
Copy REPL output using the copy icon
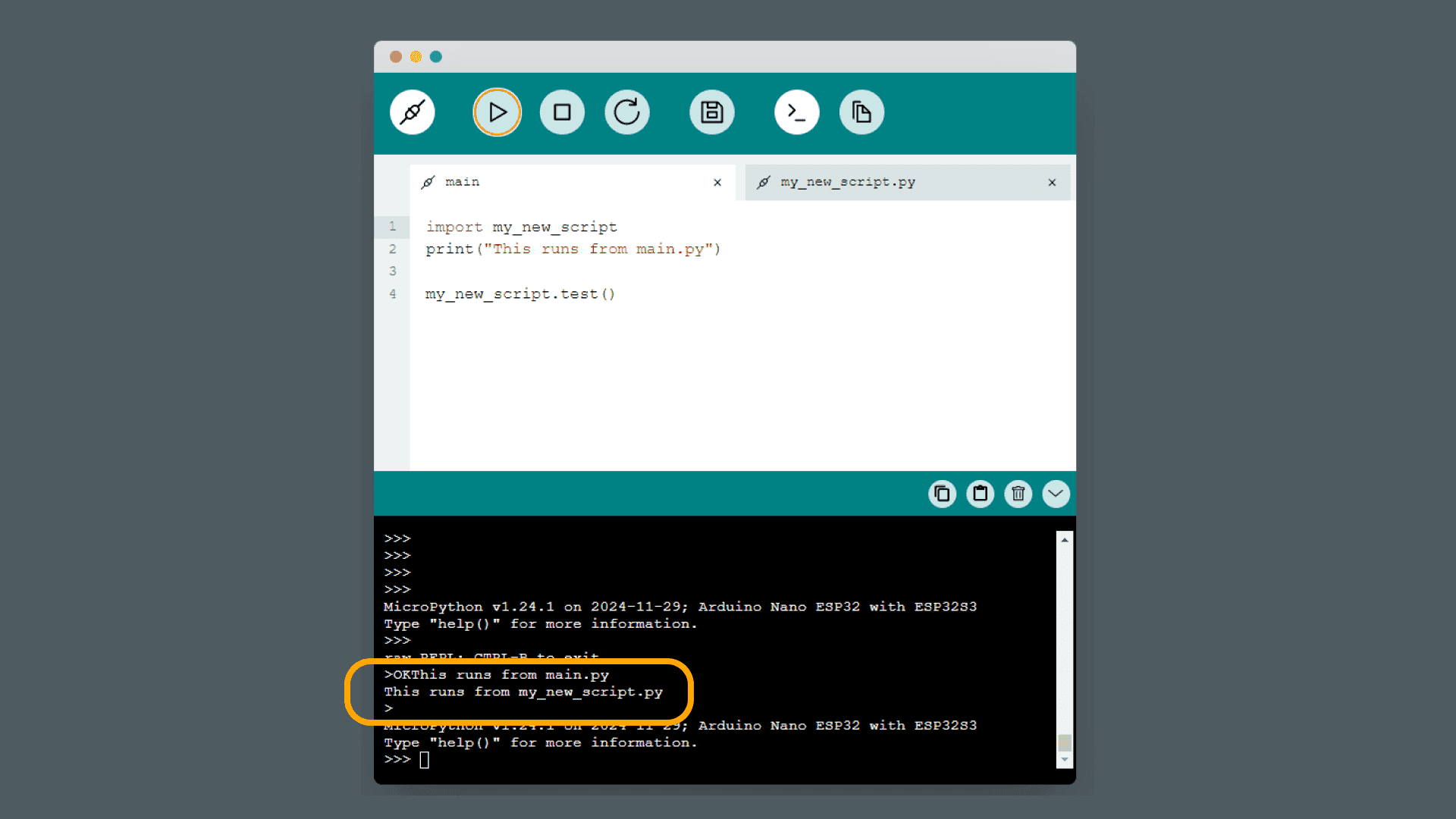(x=942, y=494)
